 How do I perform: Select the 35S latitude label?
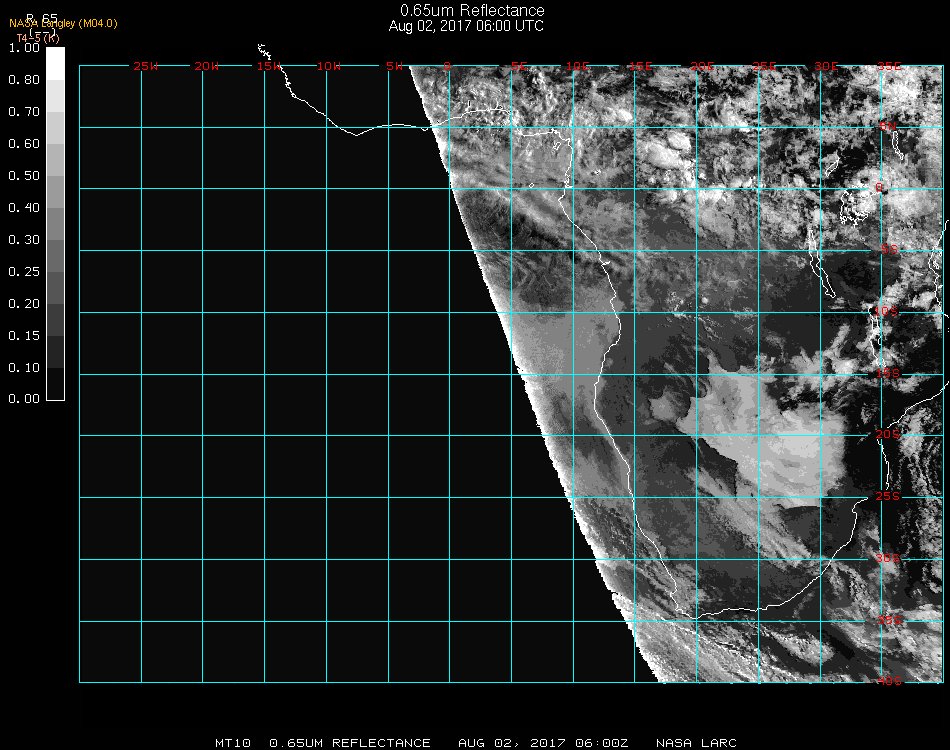pos(889,620)
